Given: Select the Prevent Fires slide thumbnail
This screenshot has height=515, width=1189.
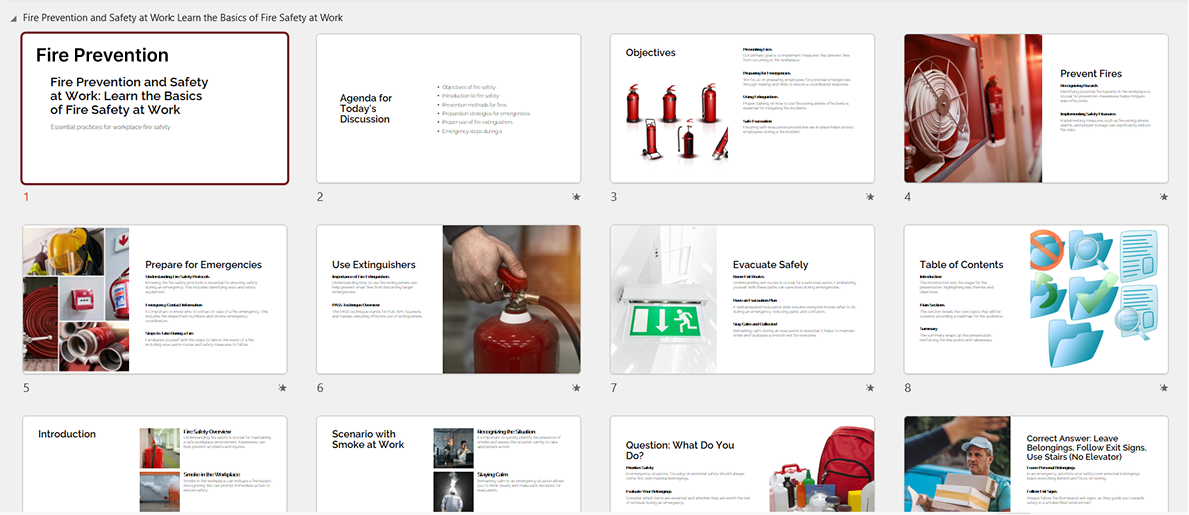Looking at the screenshot, I should pos(1036,108).
